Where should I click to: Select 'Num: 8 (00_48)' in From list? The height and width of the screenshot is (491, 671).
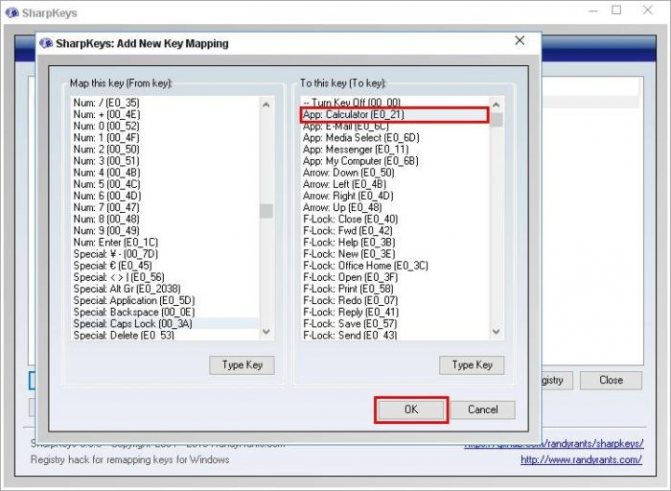(165, 219)
